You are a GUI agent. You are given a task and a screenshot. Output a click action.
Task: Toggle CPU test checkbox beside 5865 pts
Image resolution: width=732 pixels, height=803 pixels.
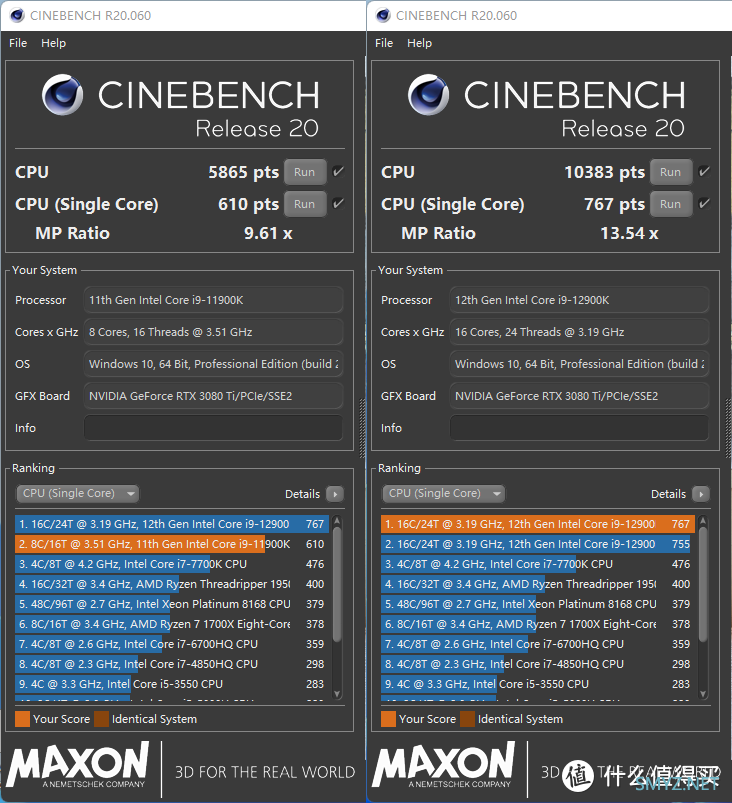(x=338, y=172)
